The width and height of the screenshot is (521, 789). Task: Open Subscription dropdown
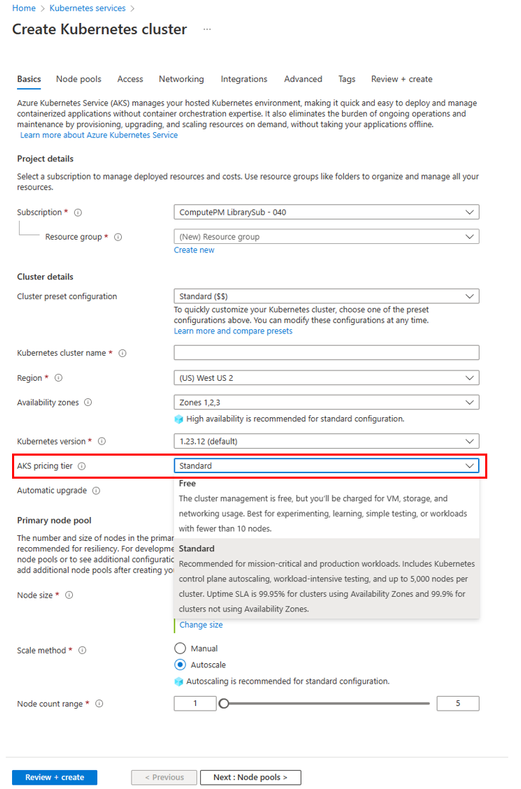[x=326, y=212]
